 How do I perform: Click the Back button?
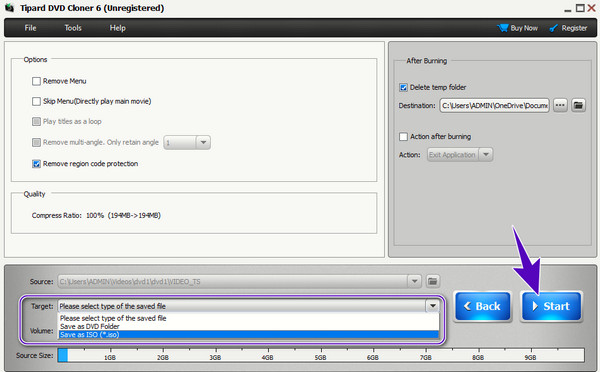coord(483,306)
